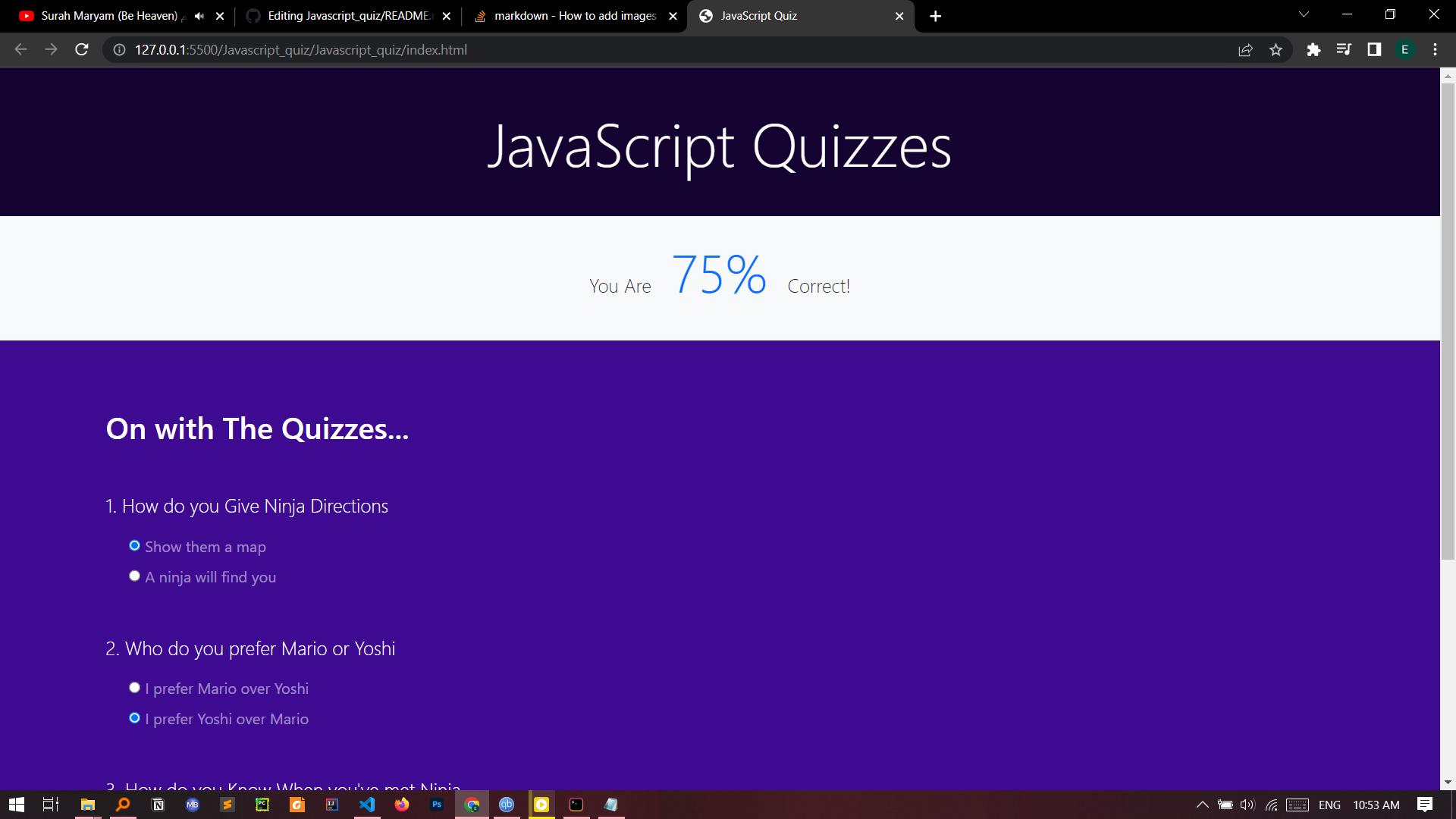Choose 'I prefer Mario over Yoshi'
The height and width of the screenshot is (819, 1456).
pyautogui.click(x=134, y=687)
